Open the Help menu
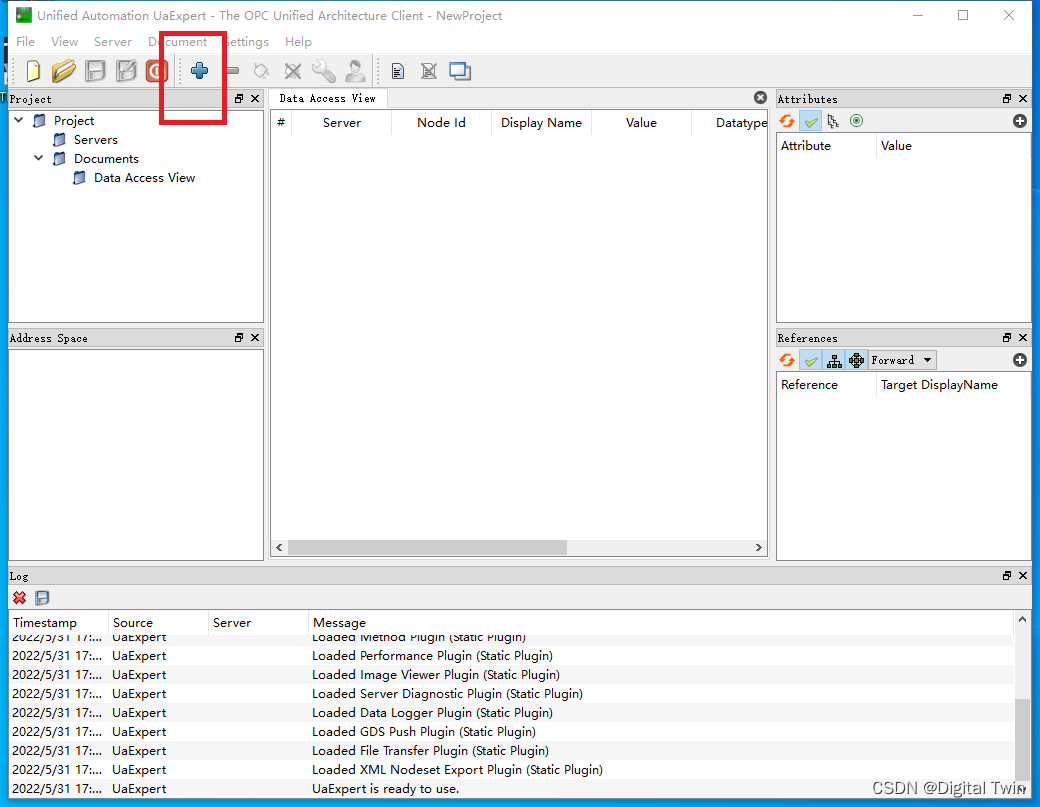This screenshot has width=1040, height=807. point(298,42)
